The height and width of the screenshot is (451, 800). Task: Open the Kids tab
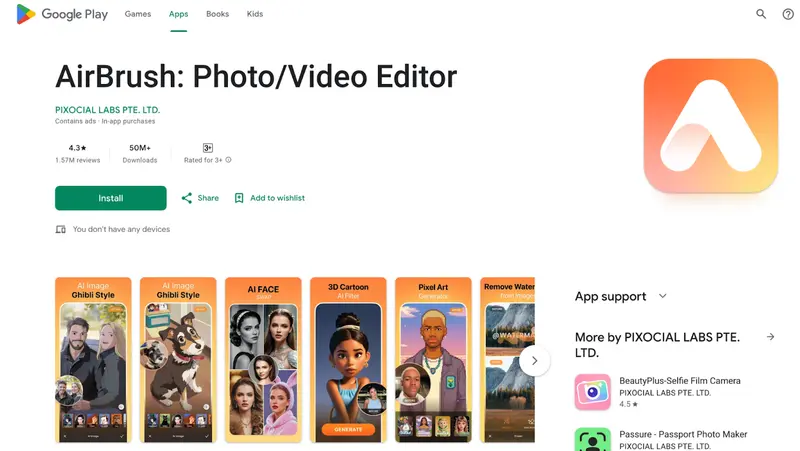(x=255, y=14)
